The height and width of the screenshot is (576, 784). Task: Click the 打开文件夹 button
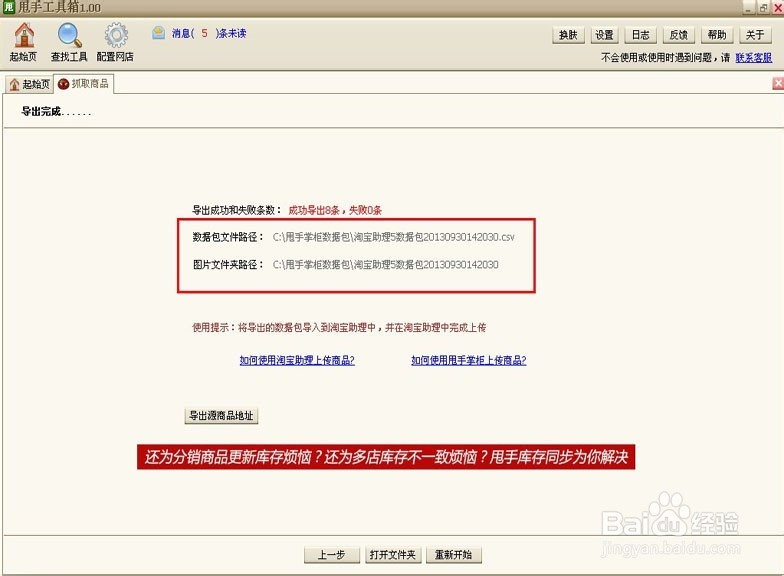tap(393, 554)
